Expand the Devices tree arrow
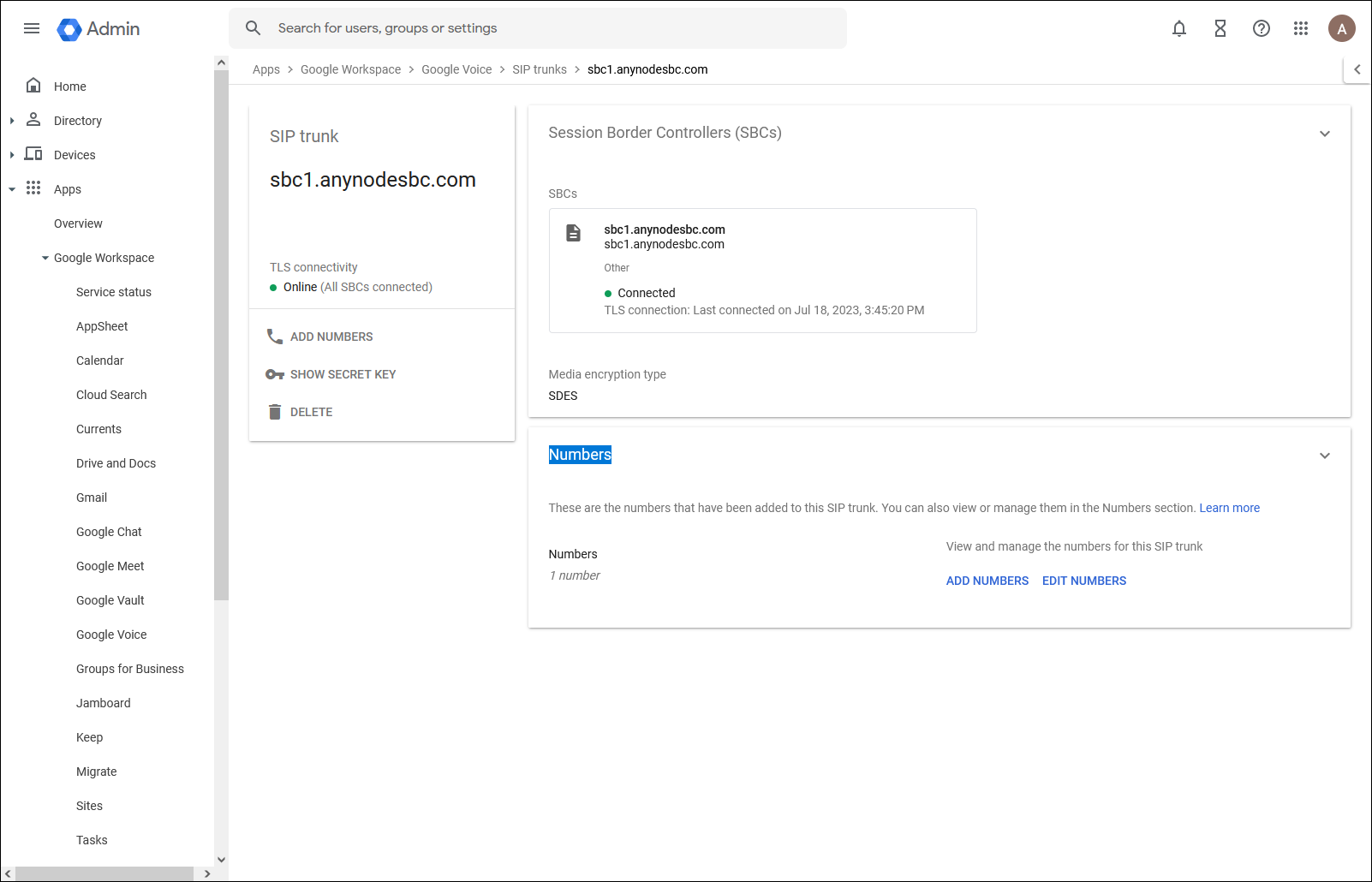1372x882 pixels. [12, 155]
